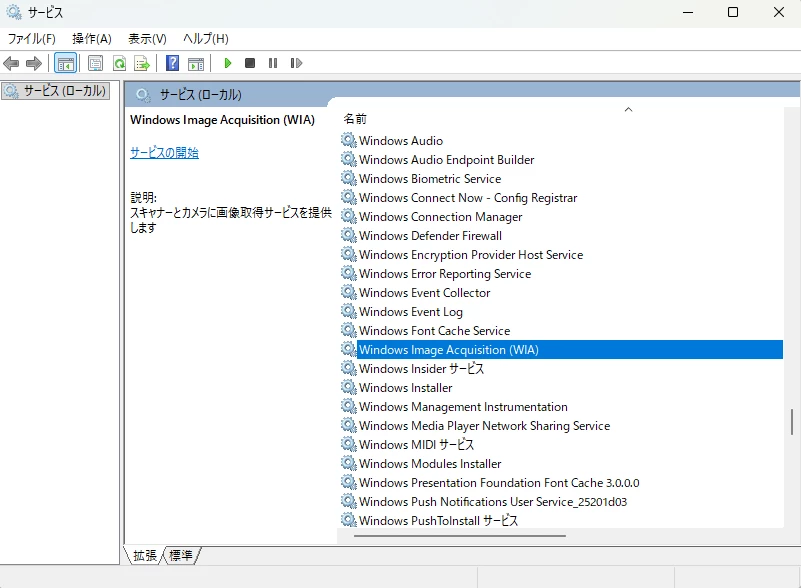Select Windows Management Instrumentation
The height and width of the screenshot is (588, 801).
tap(463, 407)
